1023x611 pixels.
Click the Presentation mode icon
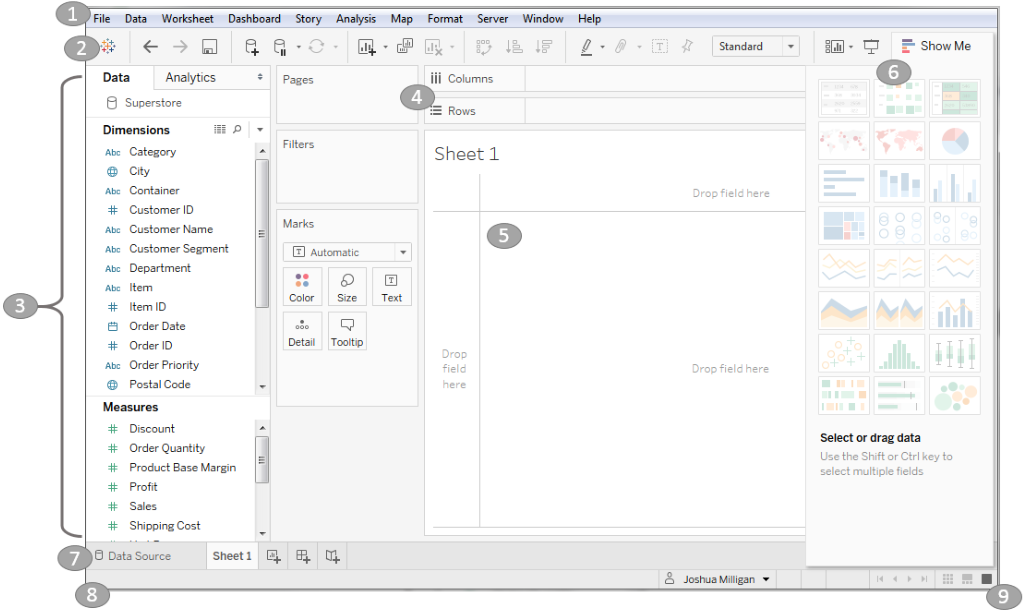click(871, 46)
